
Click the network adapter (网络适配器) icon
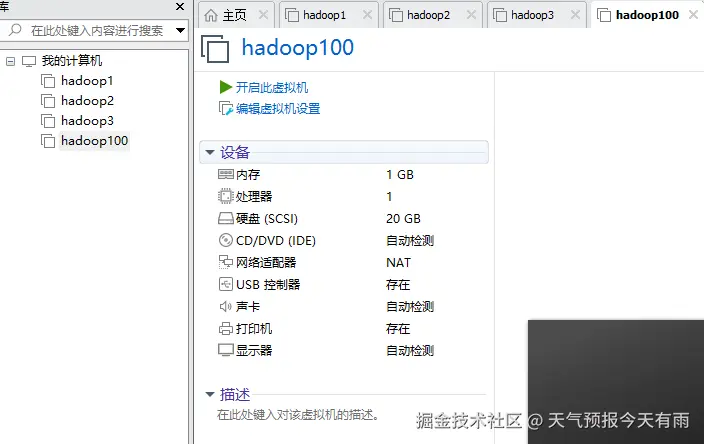[225, 262]
